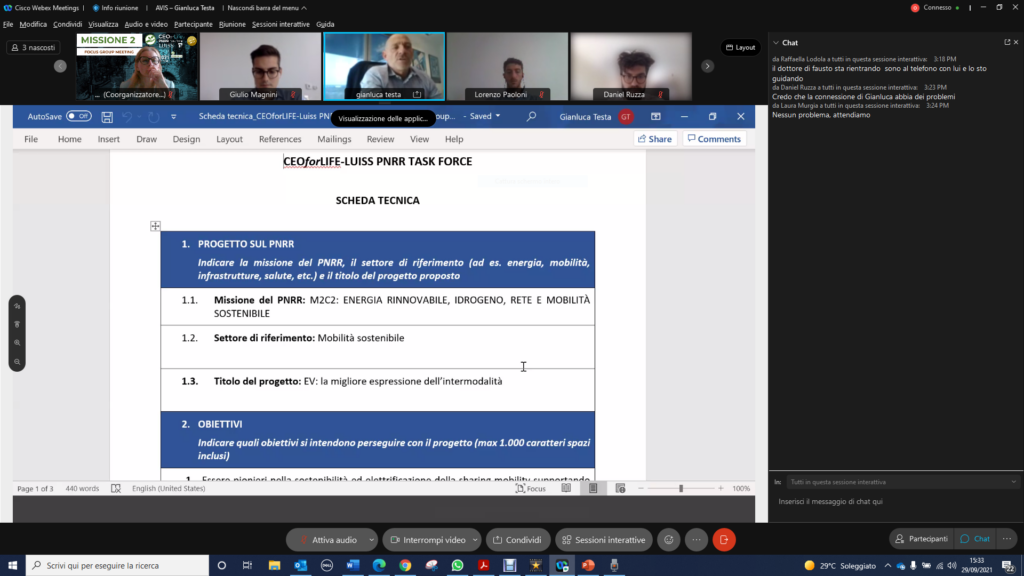Show next participant thumbnails arrow

707,66
